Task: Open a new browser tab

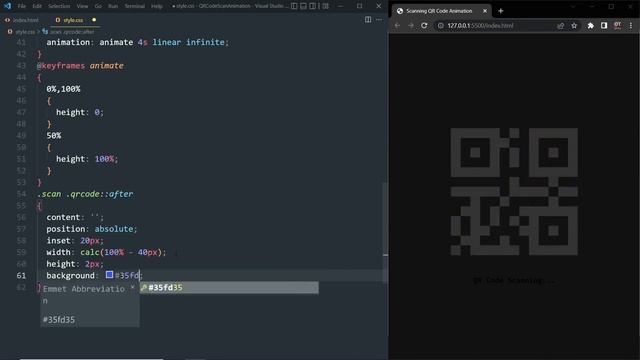Action: (x=500, y=11)
